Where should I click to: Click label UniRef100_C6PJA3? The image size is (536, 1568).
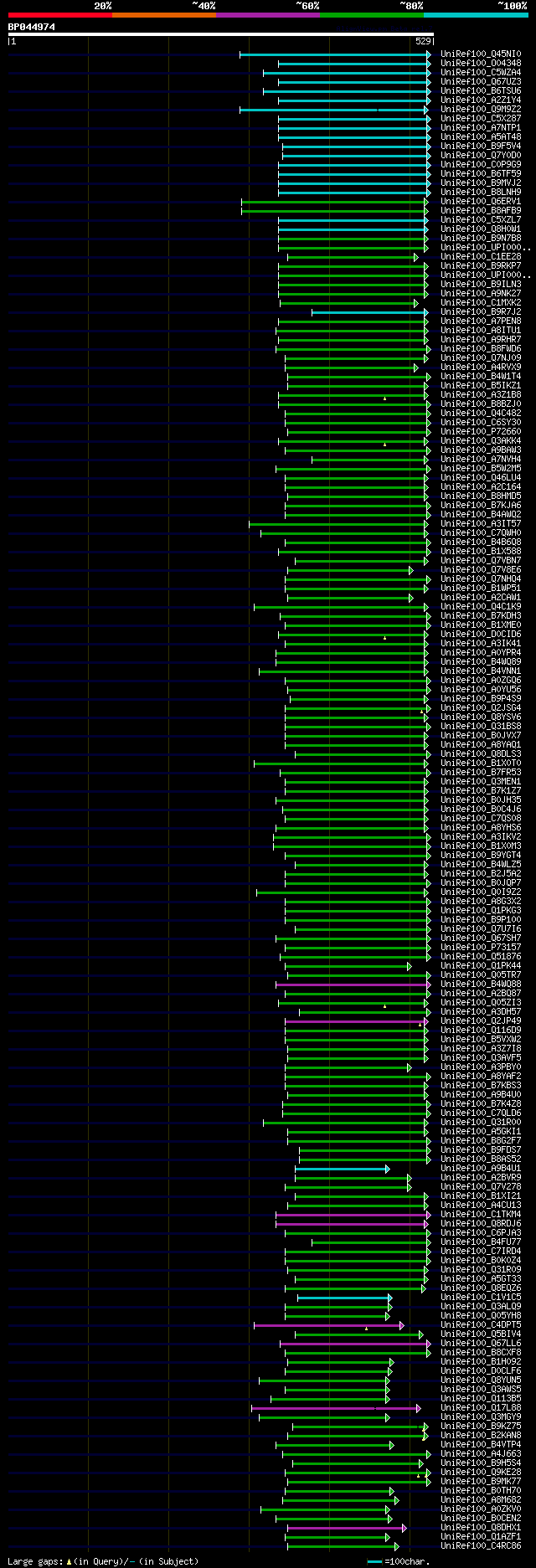point(481,1233)
